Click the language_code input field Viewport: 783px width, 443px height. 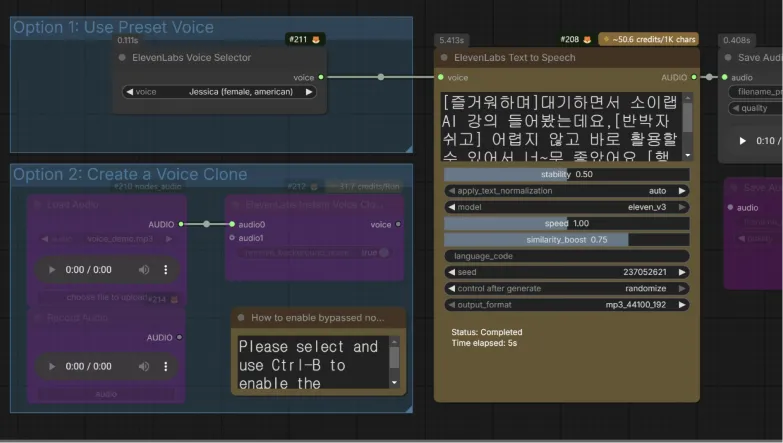pyautogui.click(x=567, y=256)
